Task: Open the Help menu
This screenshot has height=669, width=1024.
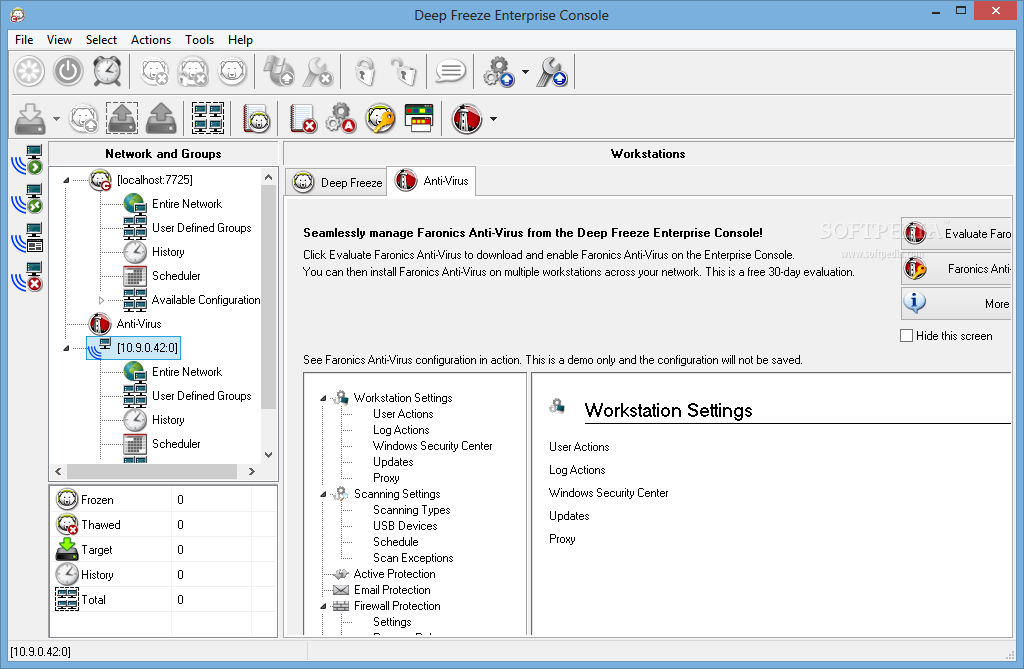Action: point(240,40)
